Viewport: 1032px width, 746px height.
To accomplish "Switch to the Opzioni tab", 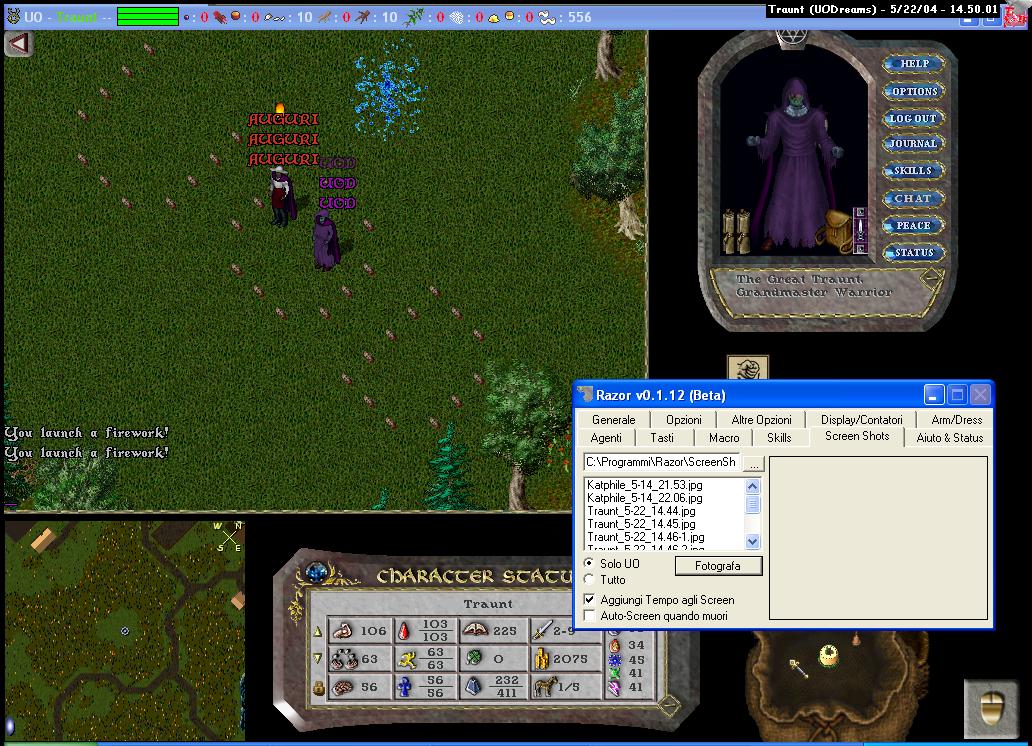I will point(684,419).
